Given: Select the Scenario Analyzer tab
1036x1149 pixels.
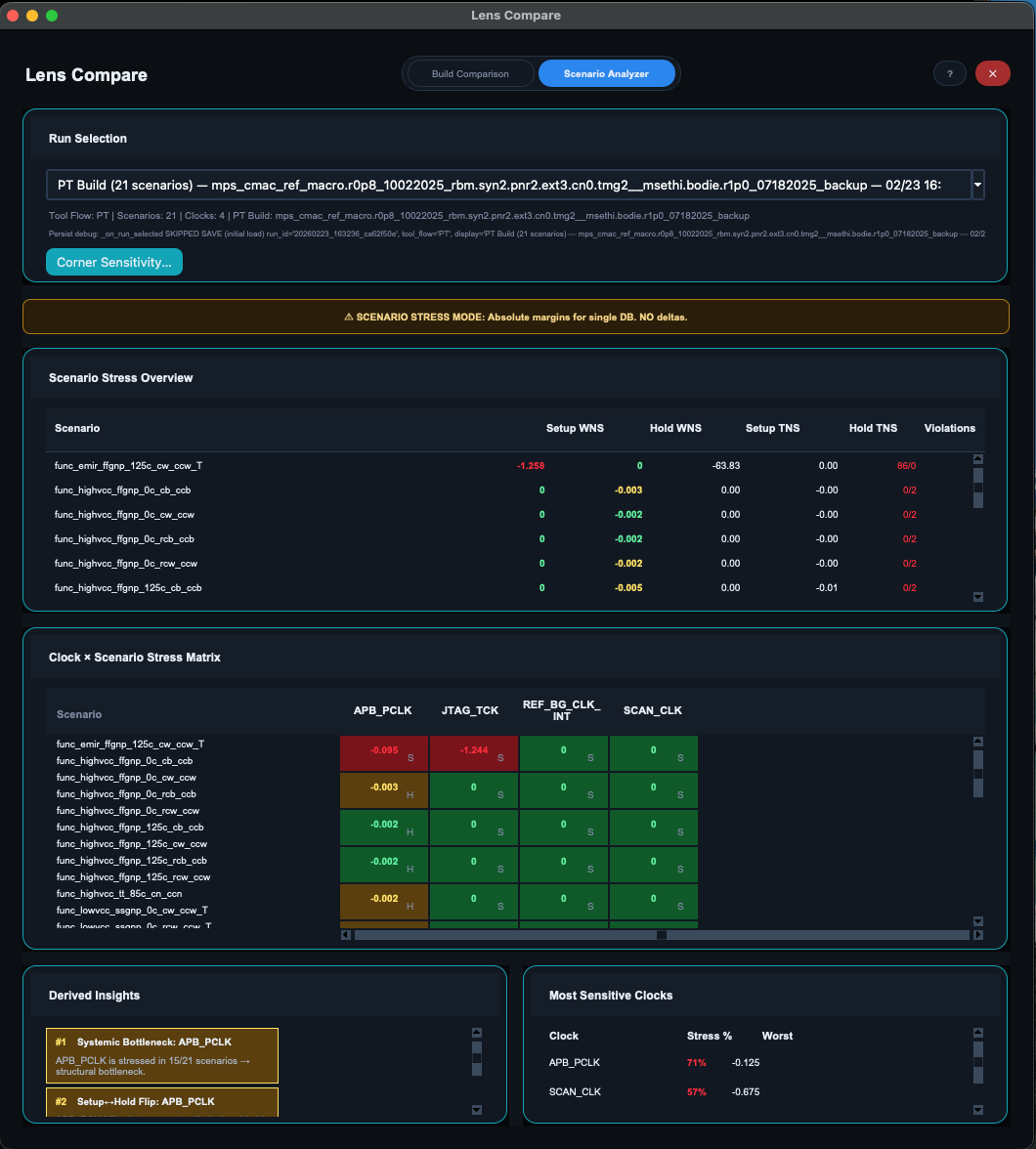Looking at the screenshot, I should (606, 73).
